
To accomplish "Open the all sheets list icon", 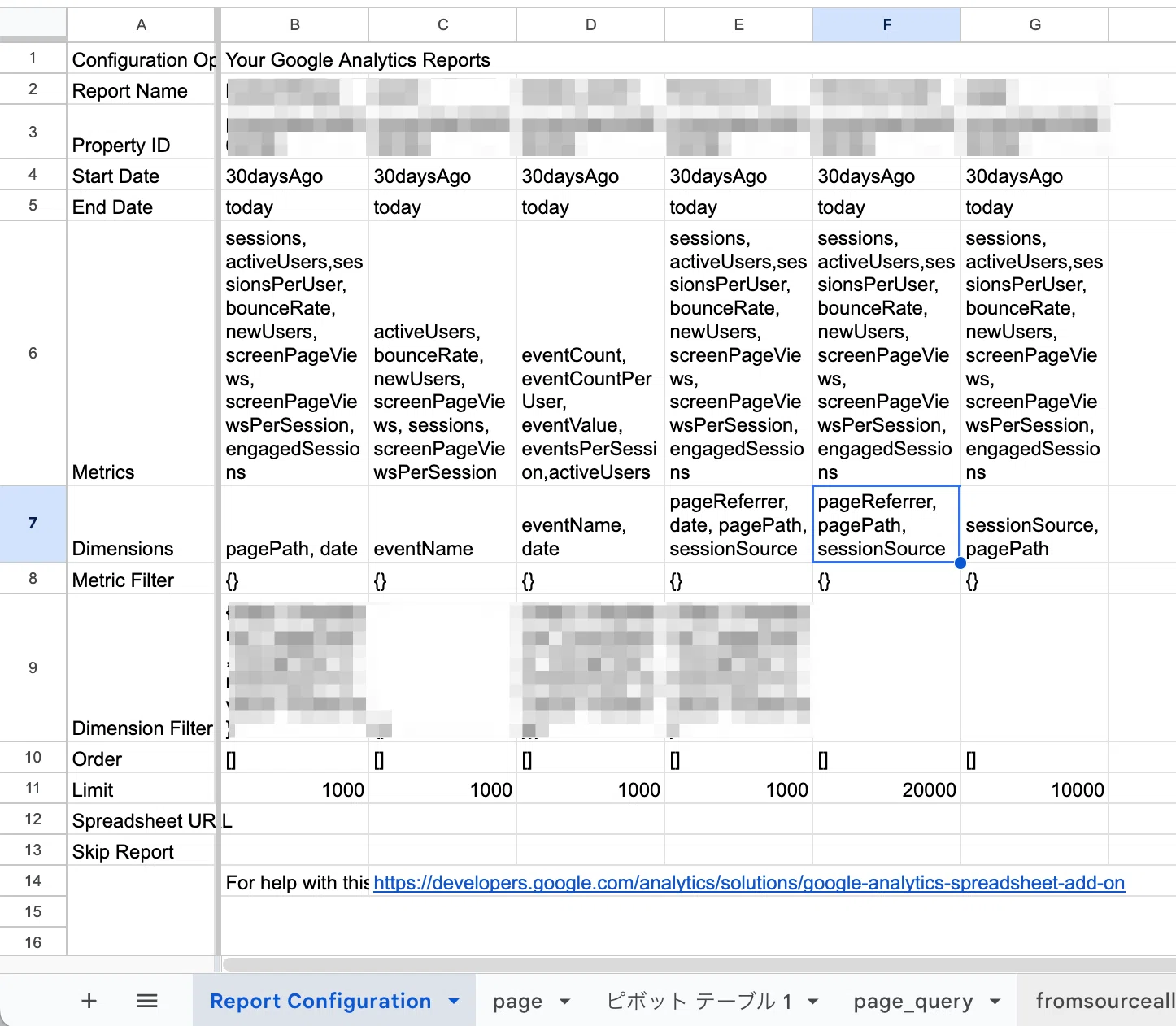I will coord(147,1001).
